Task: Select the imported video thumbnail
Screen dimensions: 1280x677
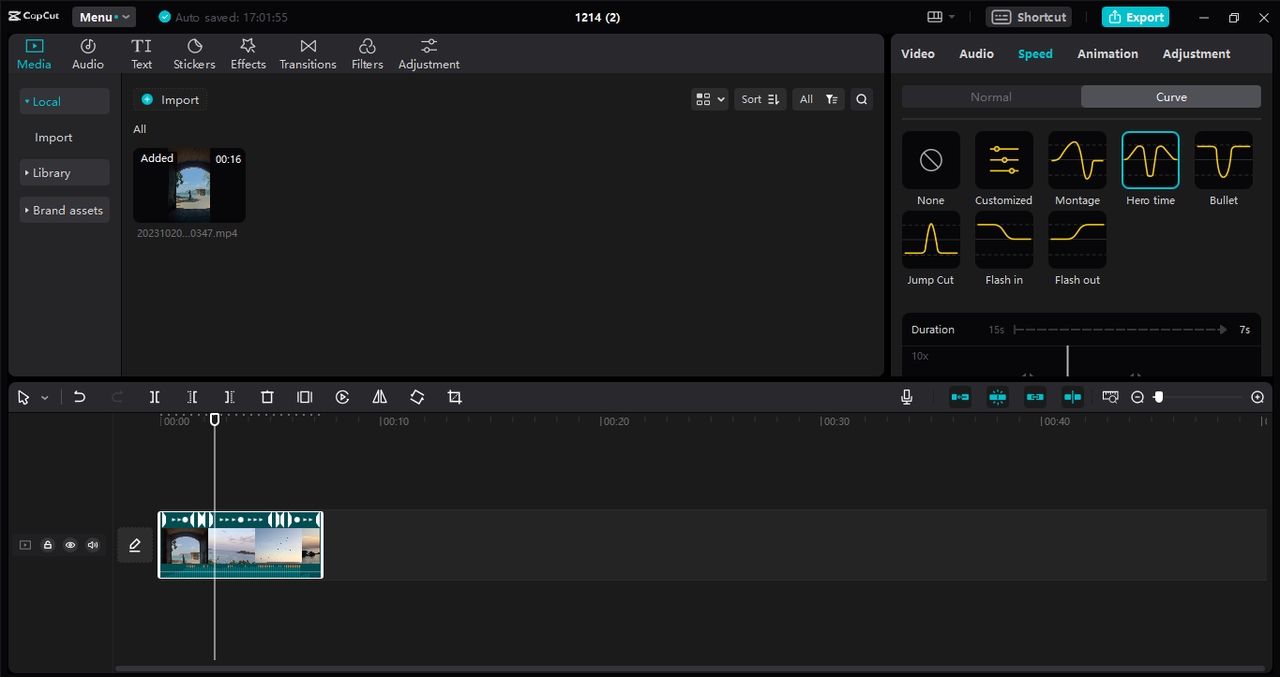Action: [x=189, y=185]
